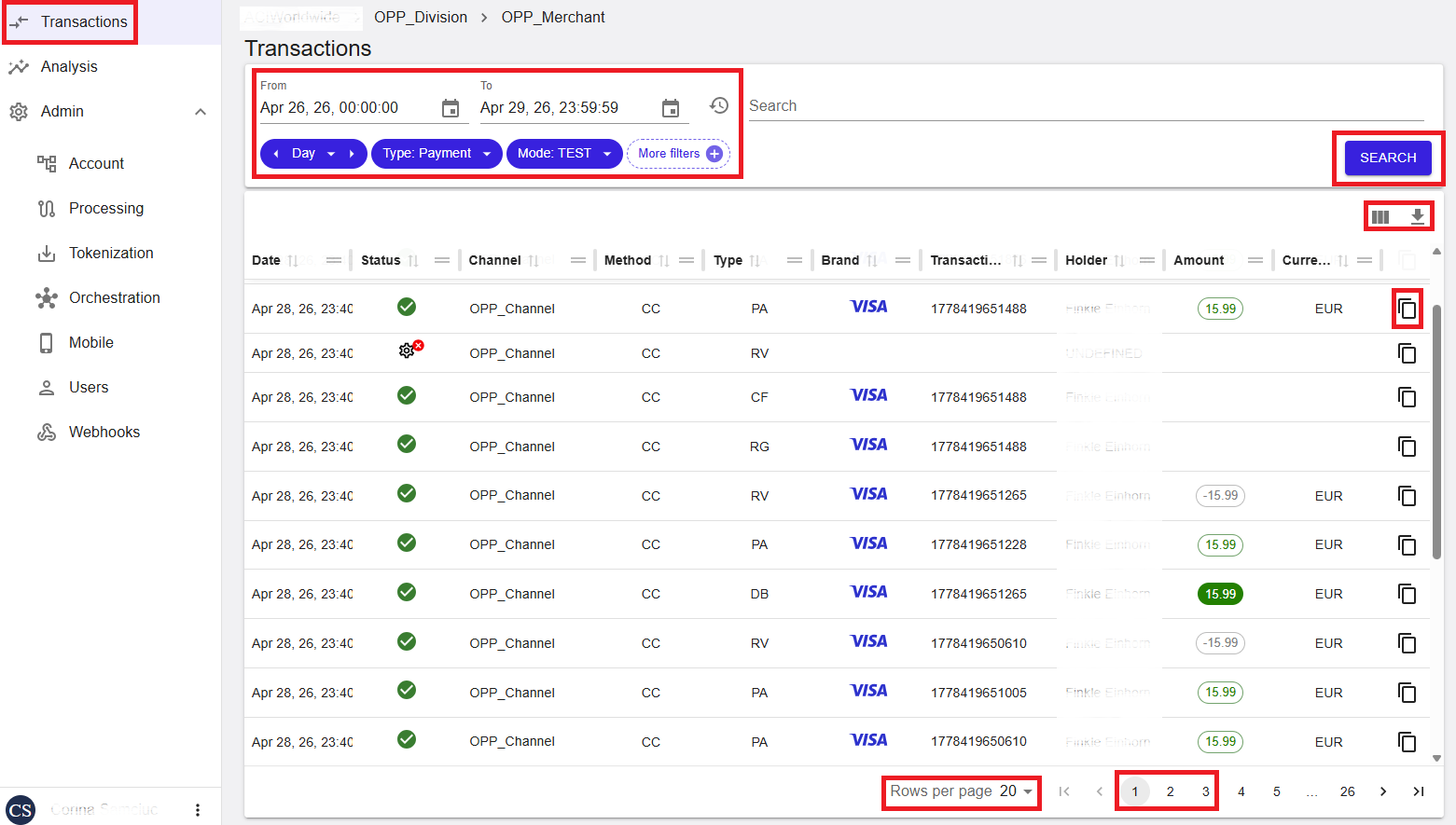Image resolution: width=1456 pixels, height=825 pixels.
Task: Click the date history clock icon
Action: pos(719,105)
